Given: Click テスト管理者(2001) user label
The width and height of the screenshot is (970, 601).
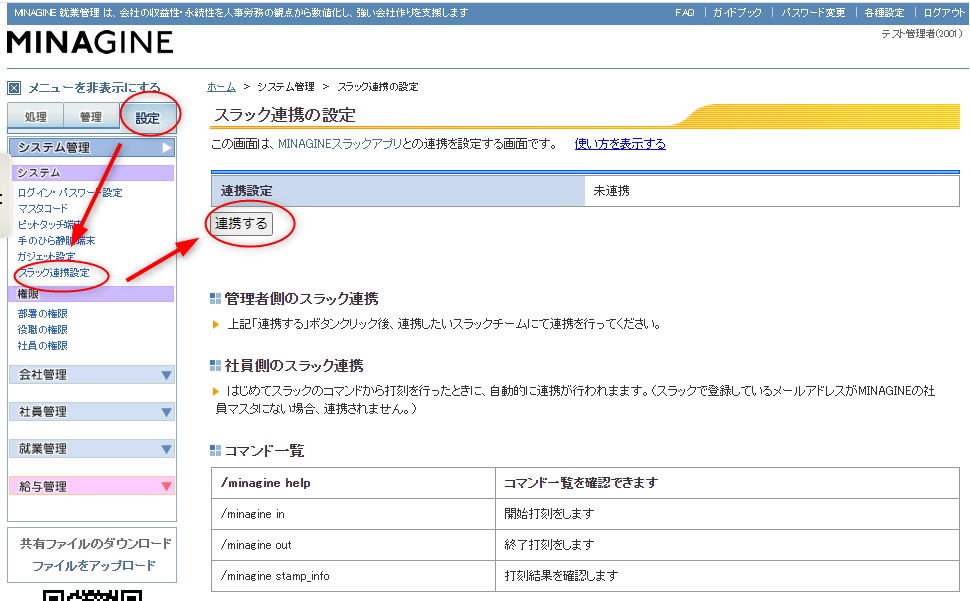Looking at the screenshot, I should click(922, 34).
